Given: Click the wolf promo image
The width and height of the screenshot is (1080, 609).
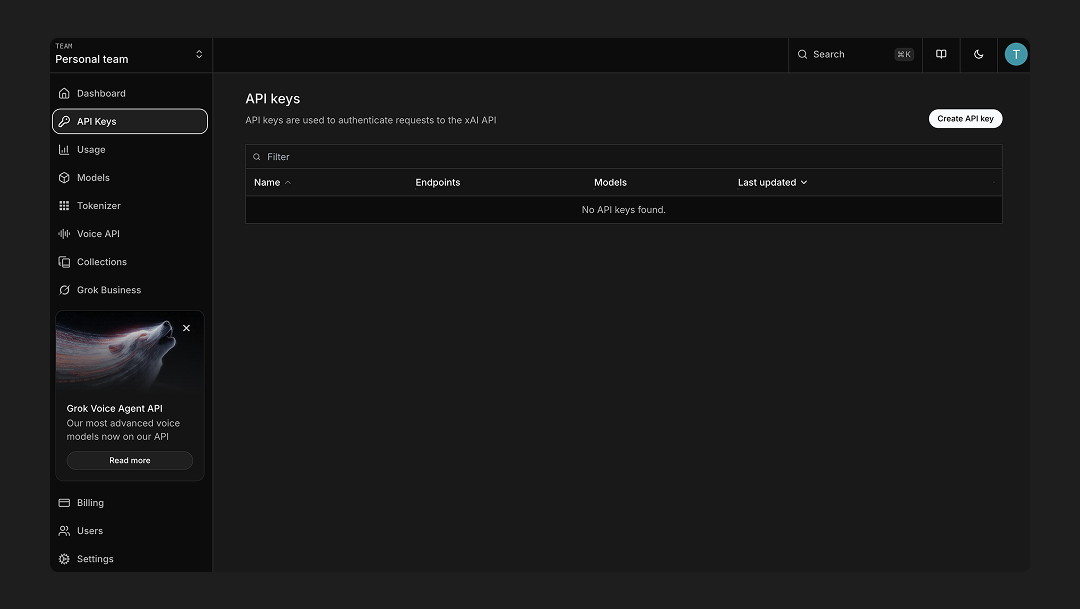Looking at the screenshot, I should click(x=129, y=352).
